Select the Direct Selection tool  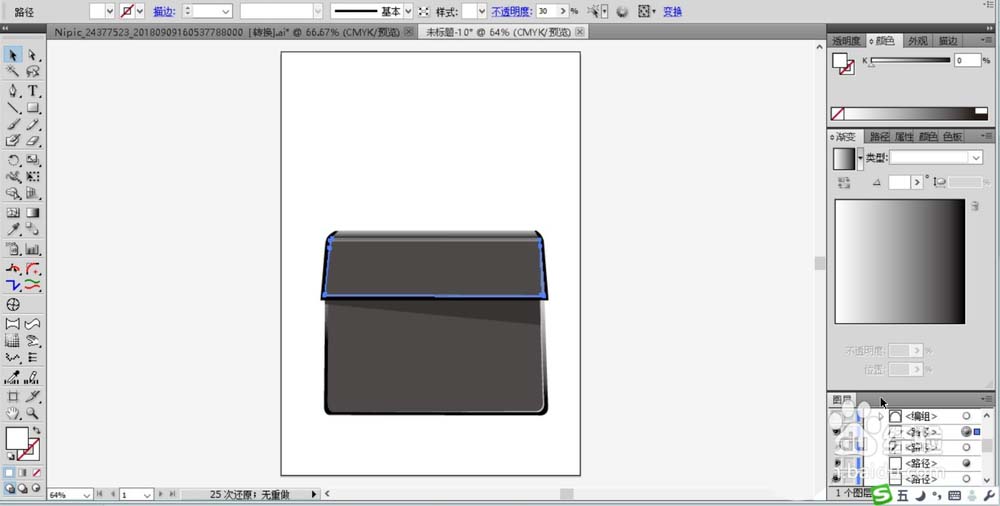(33, 56)
